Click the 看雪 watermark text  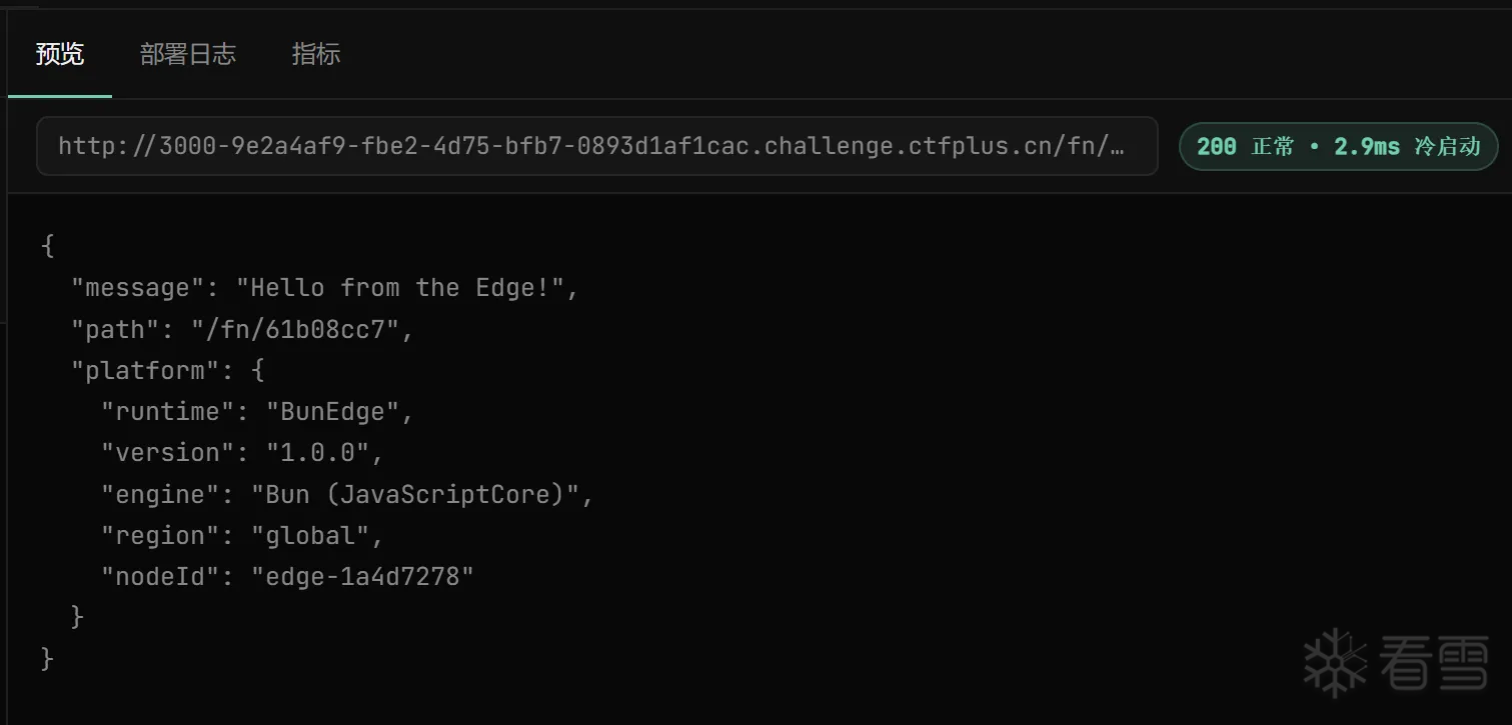pos(1432,664)
